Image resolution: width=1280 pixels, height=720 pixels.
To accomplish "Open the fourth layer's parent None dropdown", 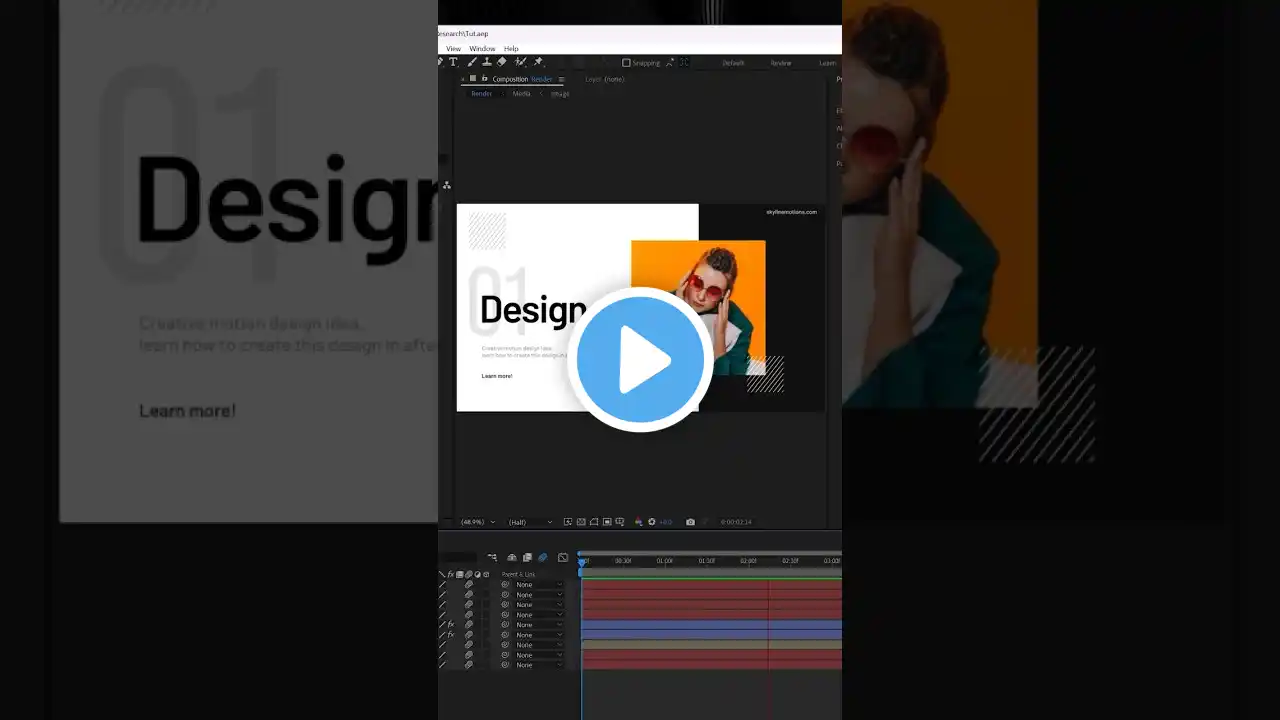I will (538, 614).
